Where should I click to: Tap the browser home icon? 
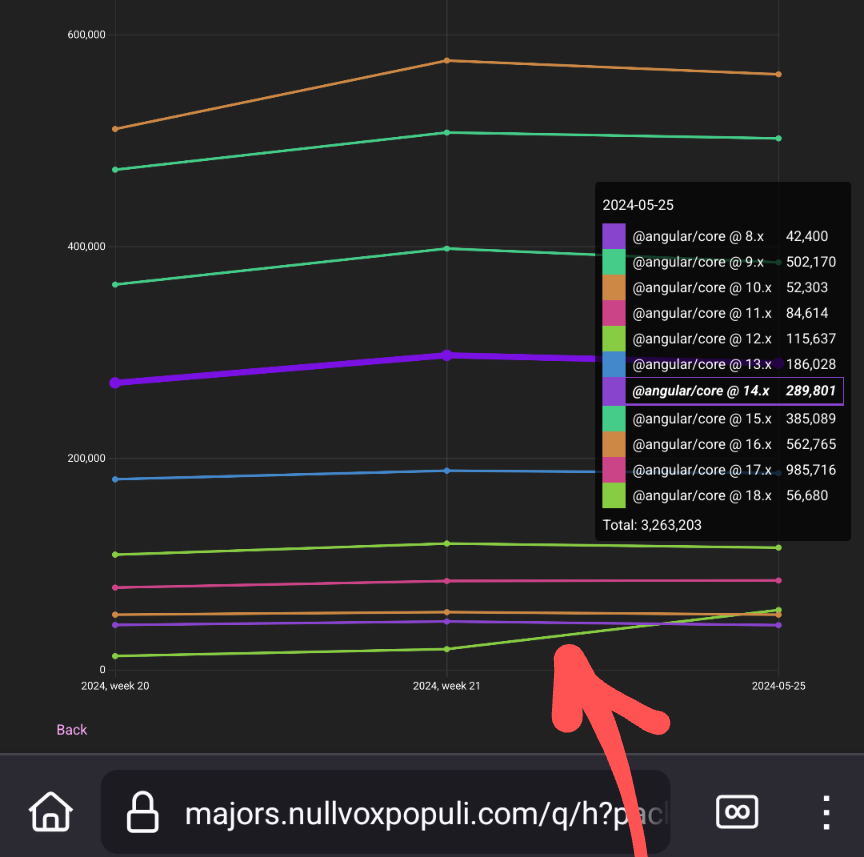51,812
